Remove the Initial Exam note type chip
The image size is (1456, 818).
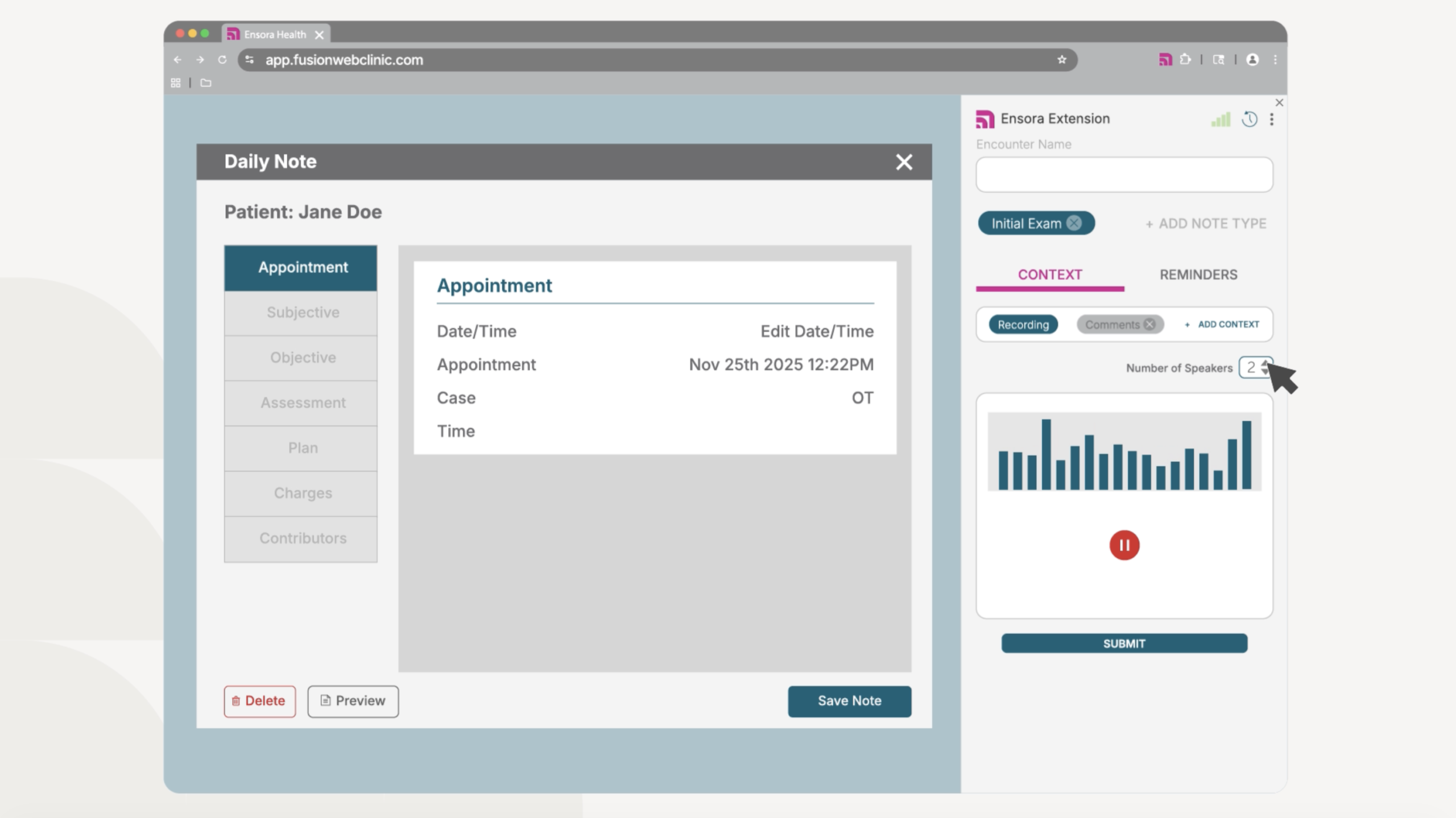click(x=1074, y=223)
